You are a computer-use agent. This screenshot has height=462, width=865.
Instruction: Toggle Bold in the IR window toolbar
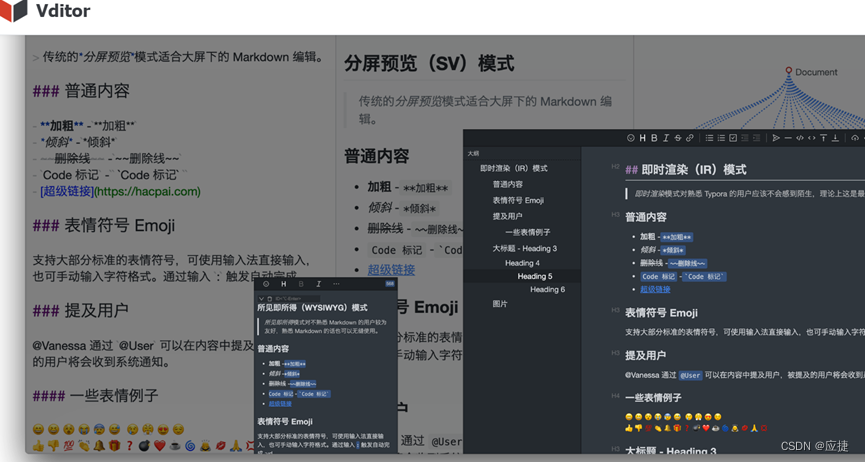pos(654,138)
